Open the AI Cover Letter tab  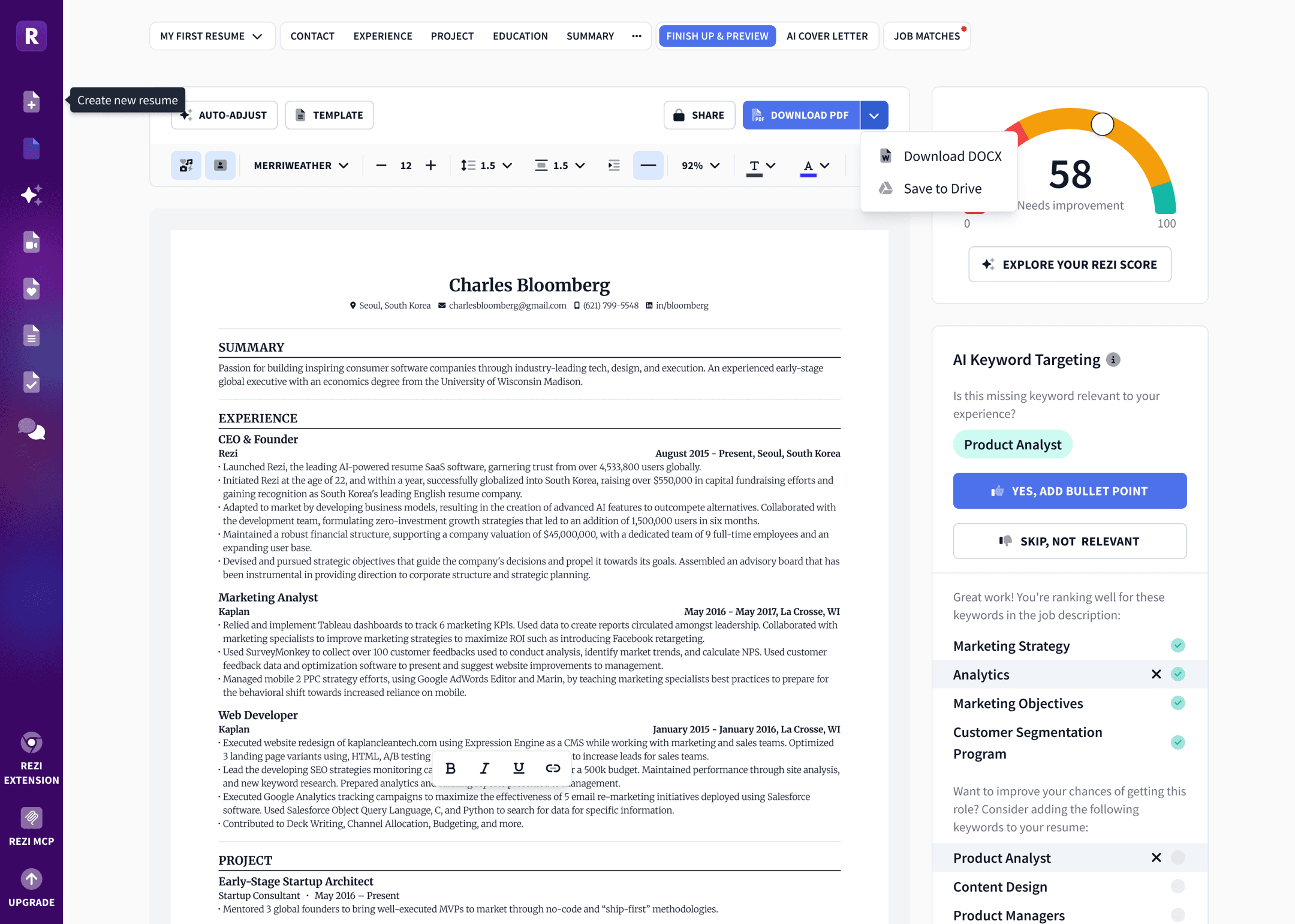(x=827, y=36)
